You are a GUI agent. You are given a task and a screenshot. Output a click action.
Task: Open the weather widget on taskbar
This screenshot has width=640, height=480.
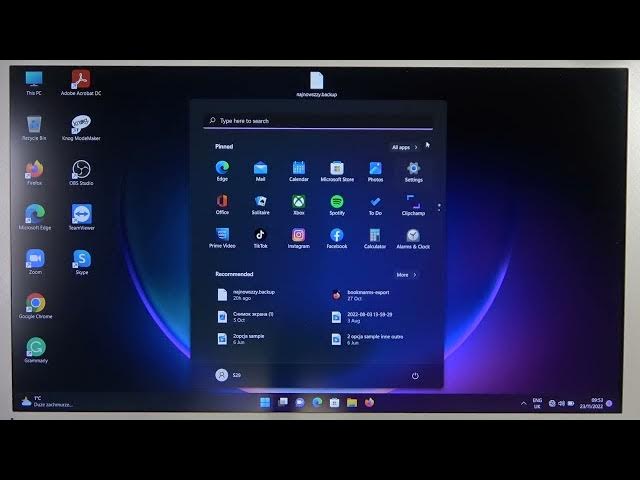[47, 402]
